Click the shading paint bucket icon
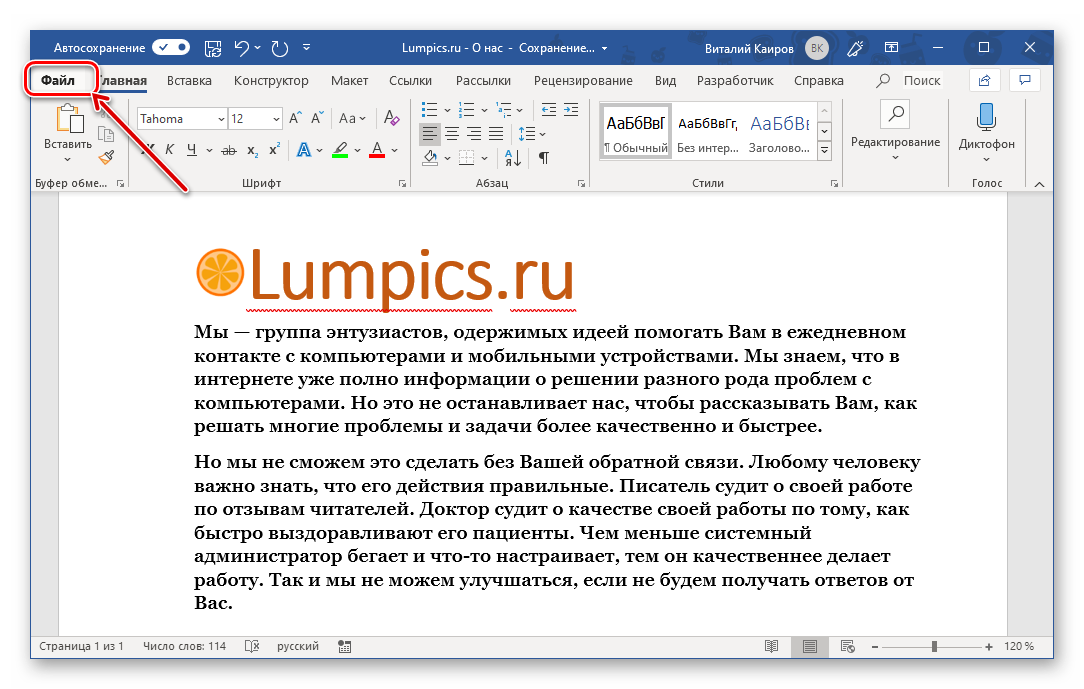Viewport: 1084px width, 689px height. [x=431, y=158]
